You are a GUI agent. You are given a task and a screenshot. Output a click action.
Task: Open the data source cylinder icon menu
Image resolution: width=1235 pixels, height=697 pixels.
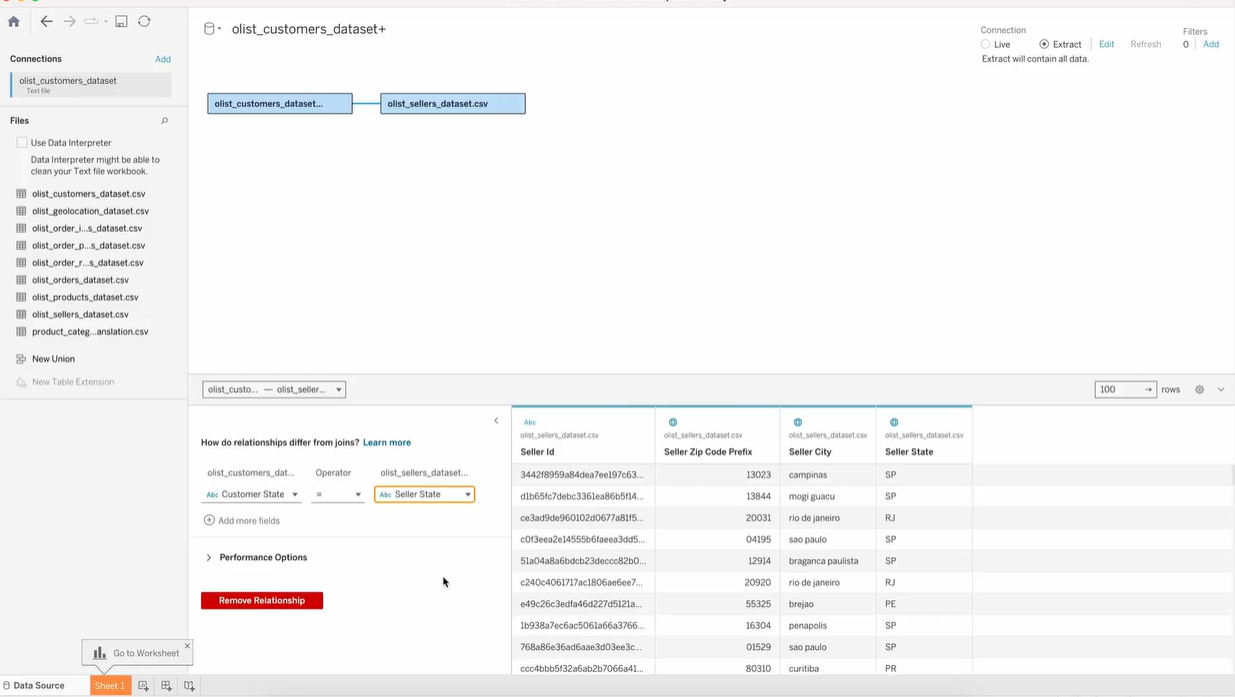pyautogui.click(x=211, y=29)
